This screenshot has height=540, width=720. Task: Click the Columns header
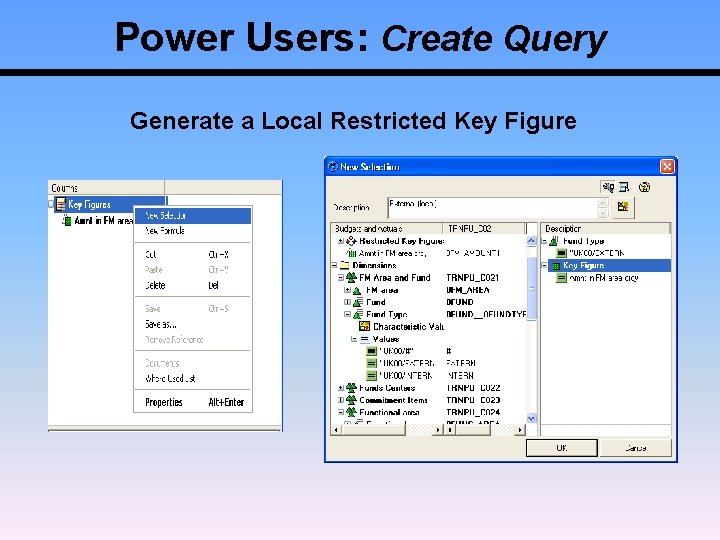click(106, 188)
